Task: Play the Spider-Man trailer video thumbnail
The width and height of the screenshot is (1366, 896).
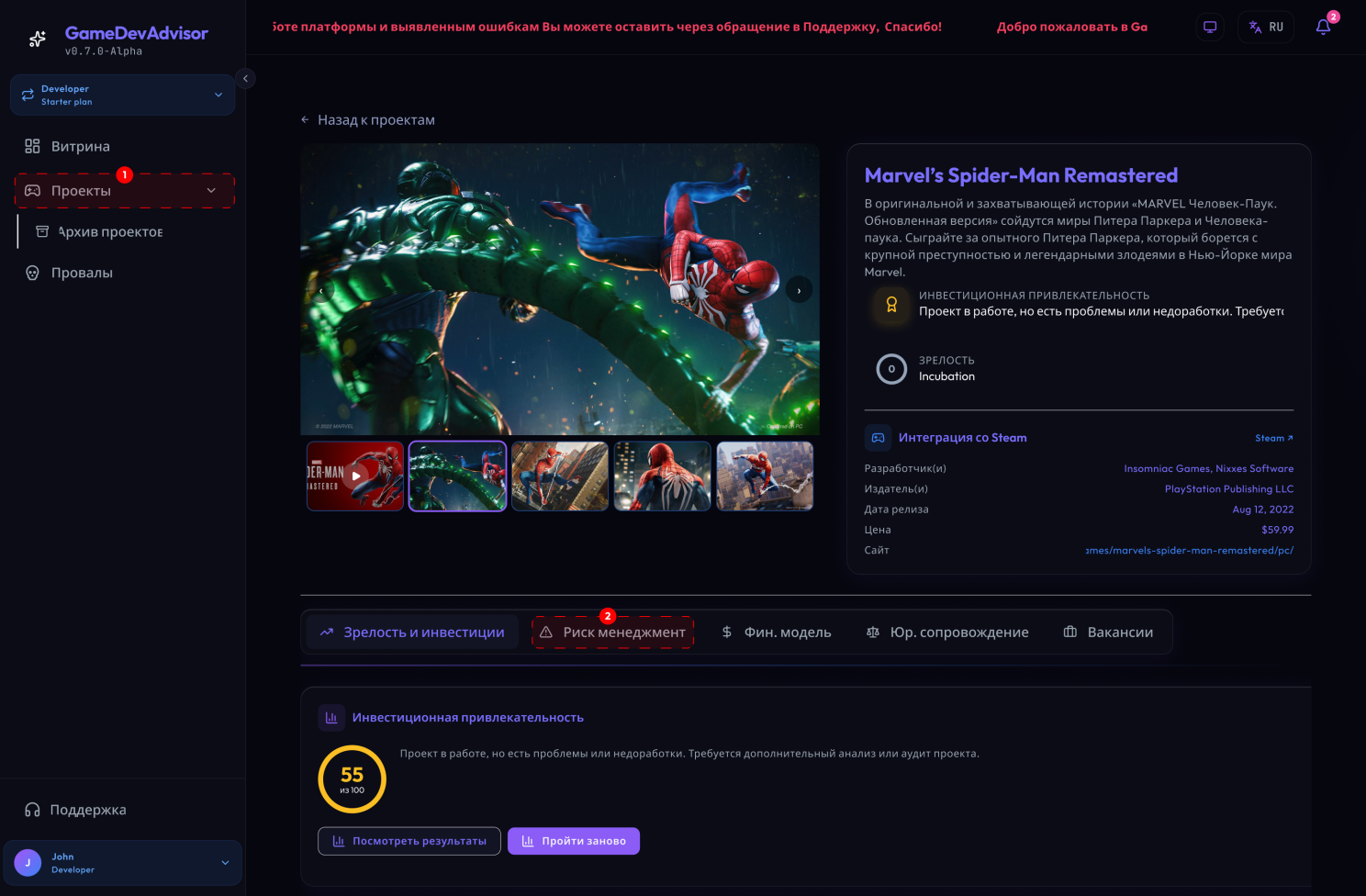Action: [355, 476]
